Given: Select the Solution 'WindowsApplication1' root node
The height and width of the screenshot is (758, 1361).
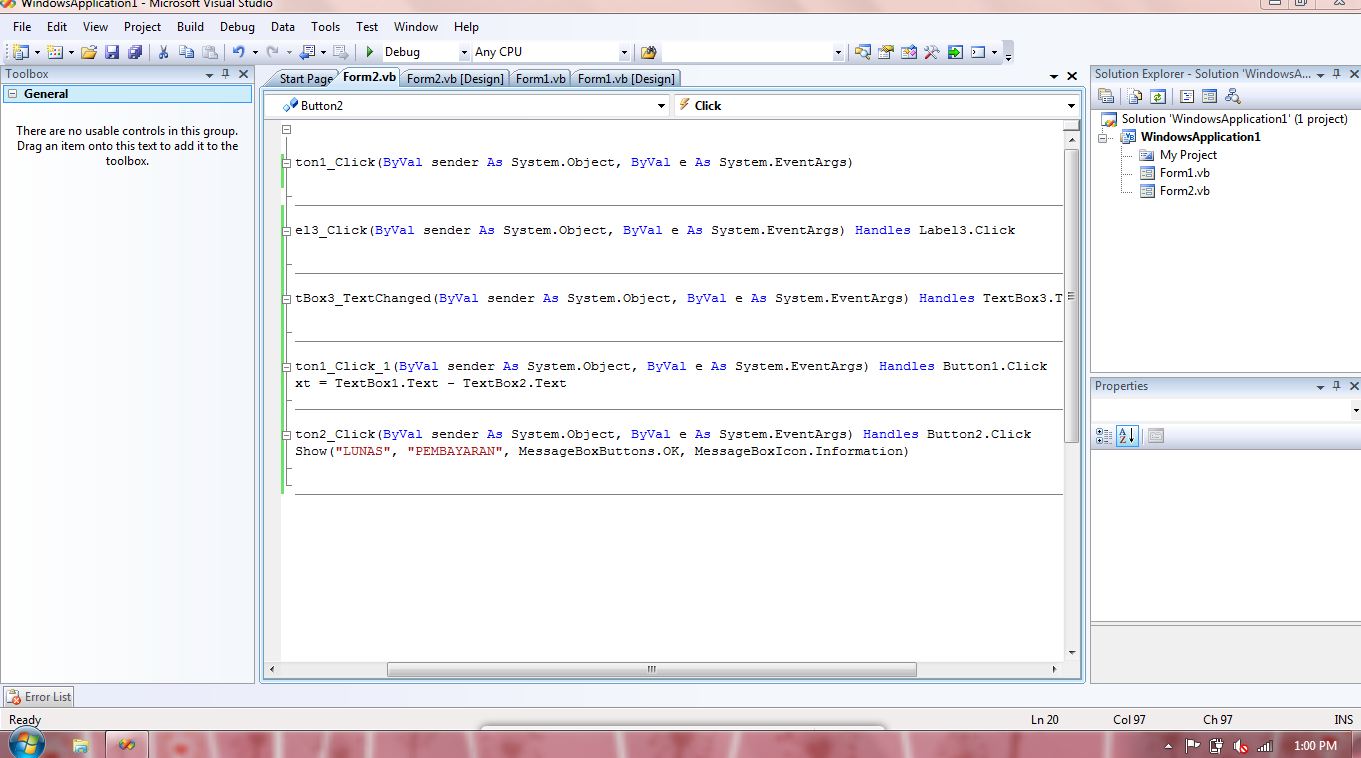Looking at the screenshot, I should [1234, 119].
